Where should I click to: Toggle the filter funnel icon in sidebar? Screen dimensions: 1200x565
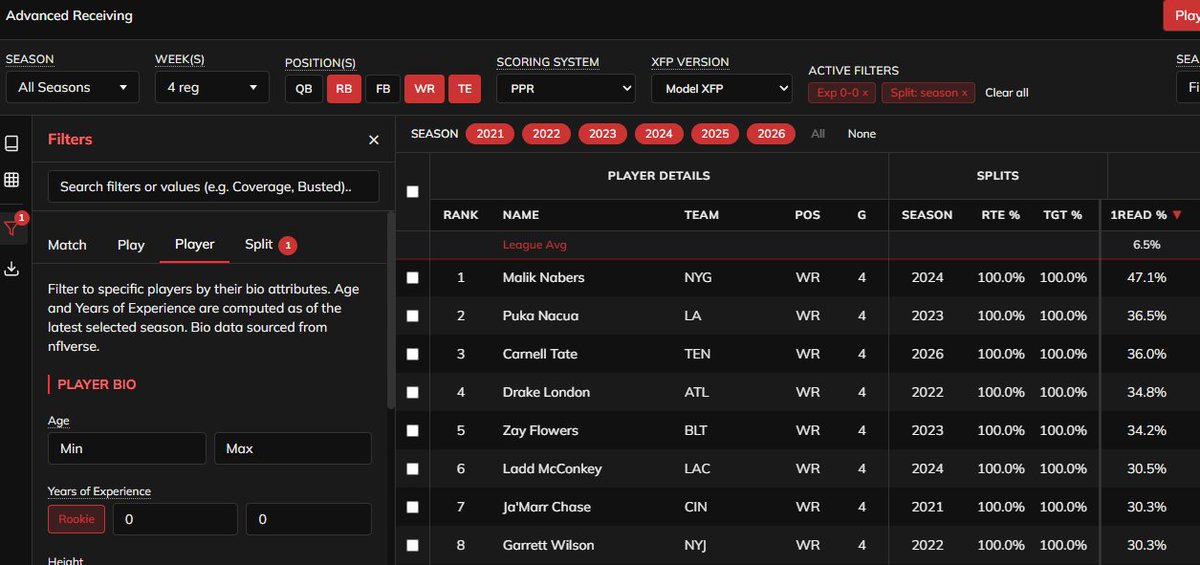(12, 228)
